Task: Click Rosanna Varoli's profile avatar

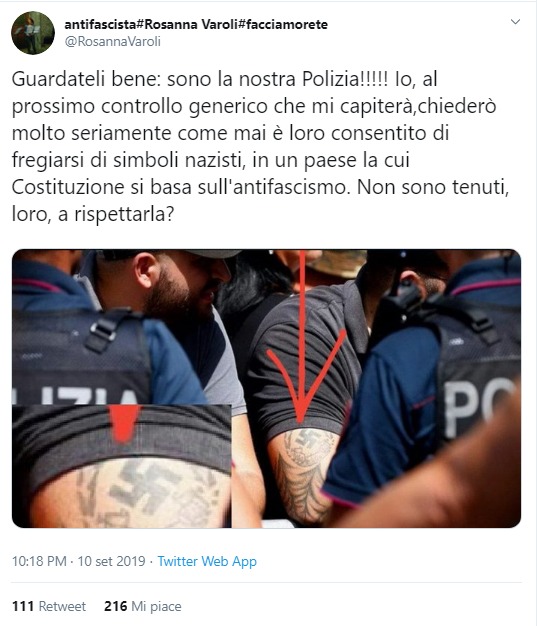Action: click(33, 33)
